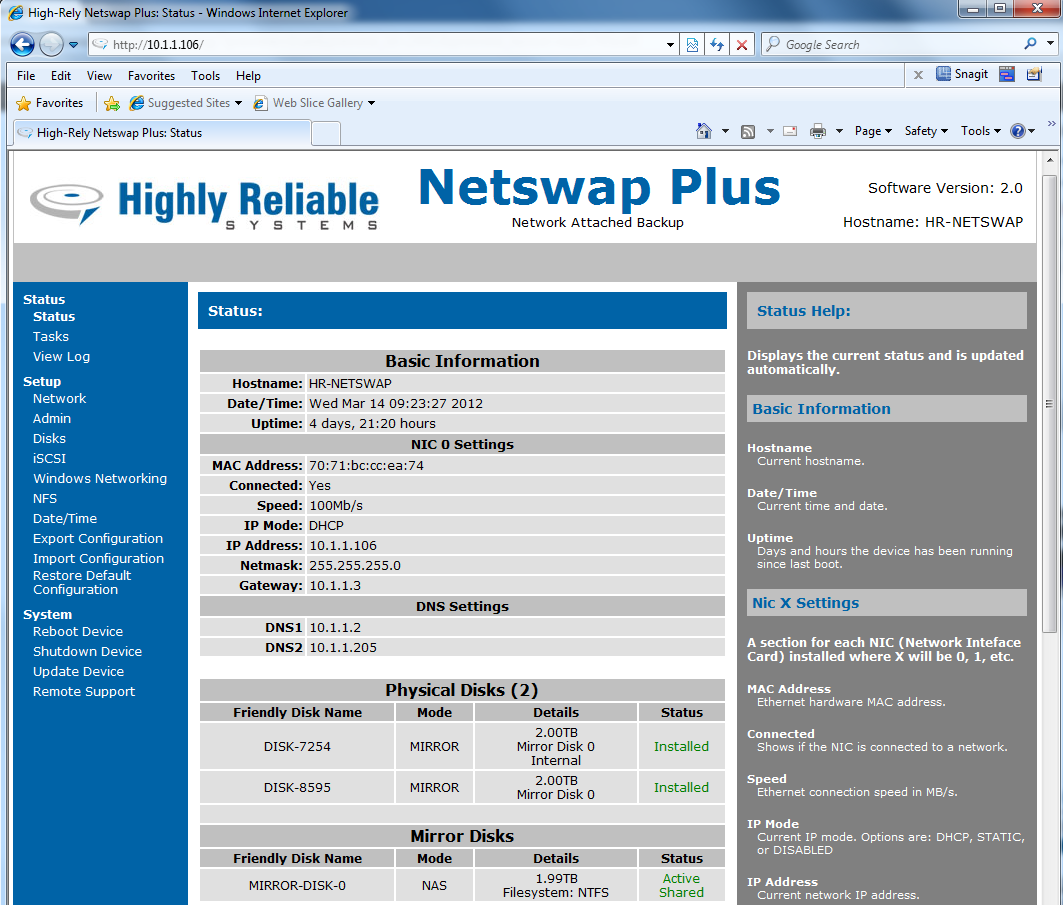Go back with the browser Back arrow

[22, 45]
